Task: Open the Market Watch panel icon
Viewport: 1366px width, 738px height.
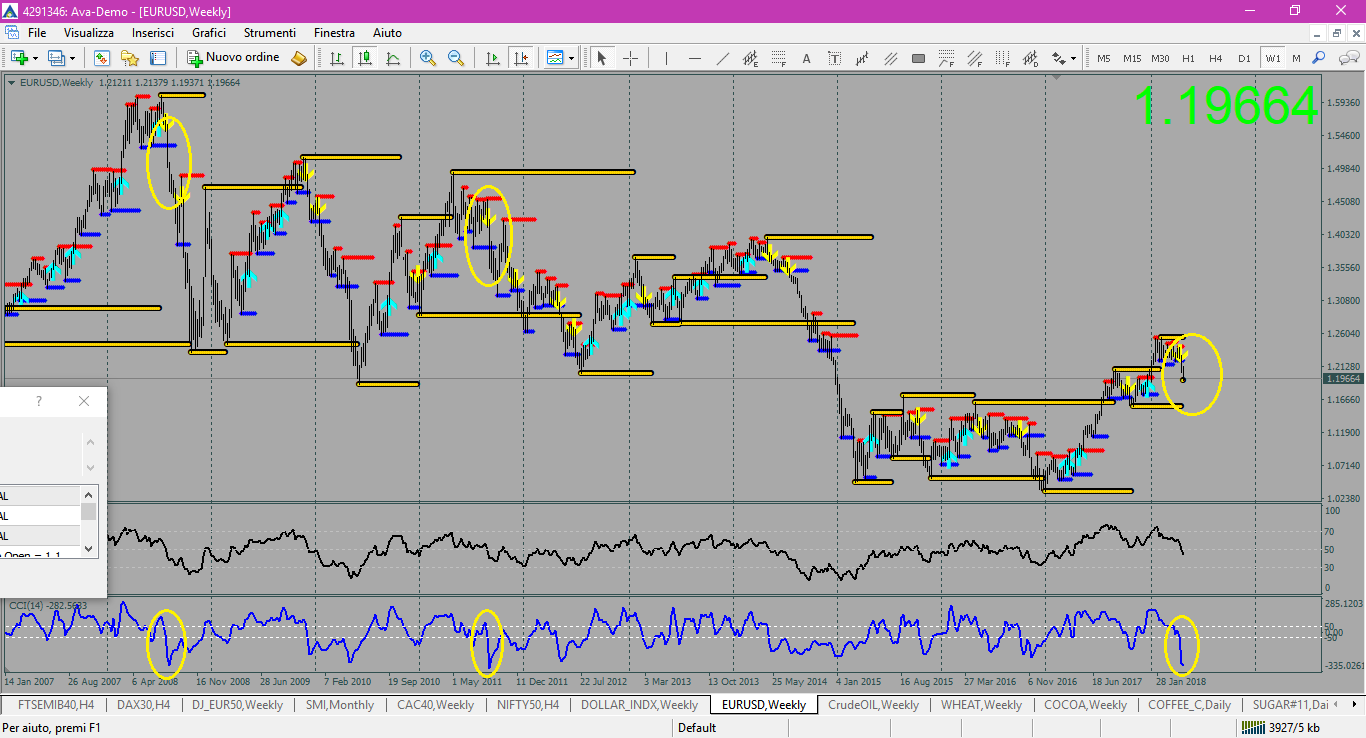Action: pos(102,58)
